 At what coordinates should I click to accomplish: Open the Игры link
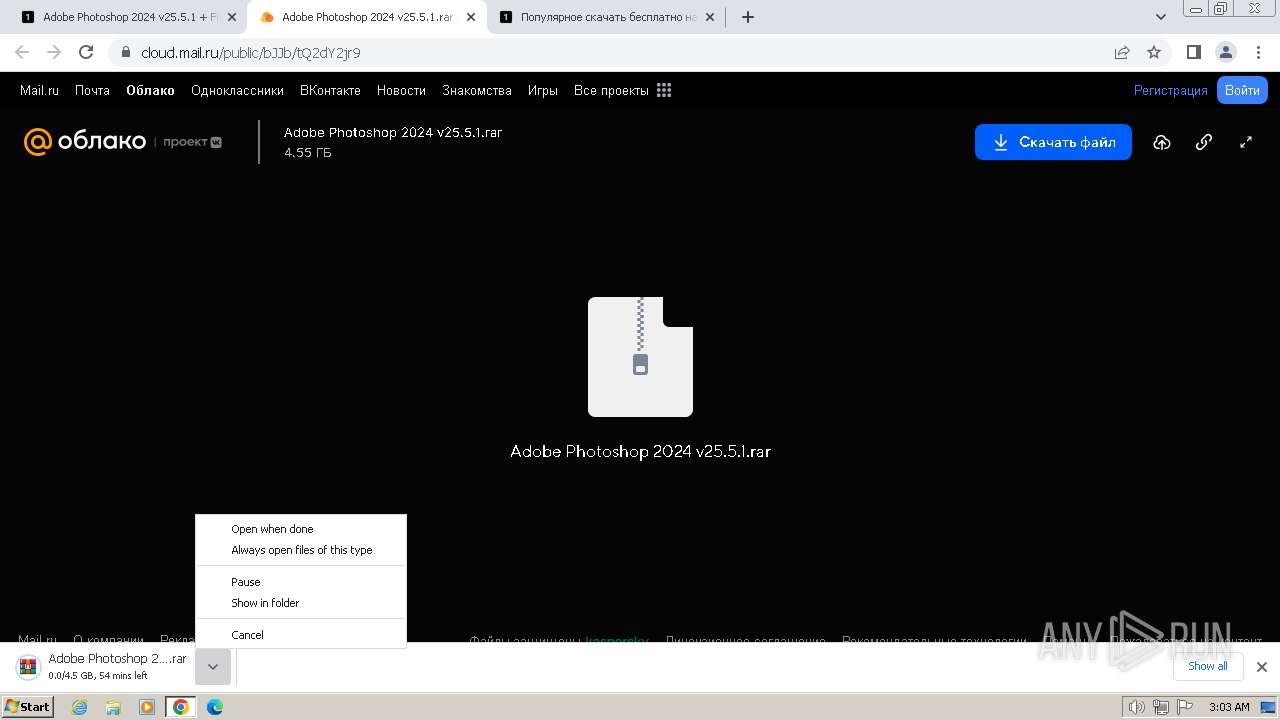[543, 90]
